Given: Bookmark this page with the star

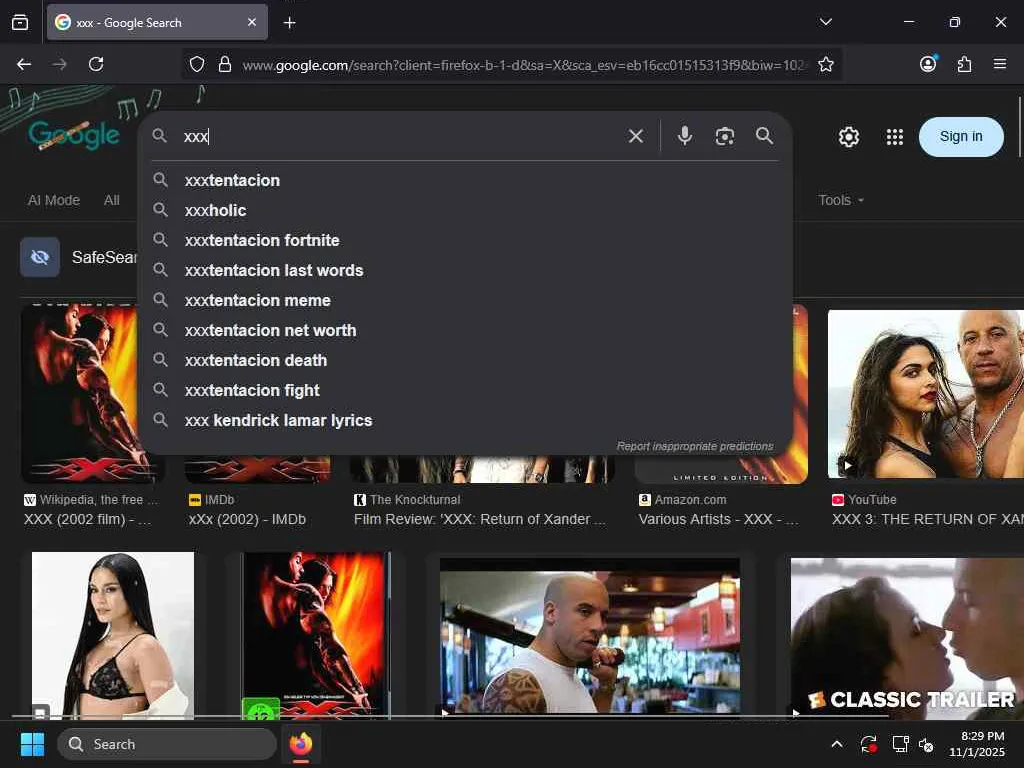Looking at the screenshot, I should [825, 64].
